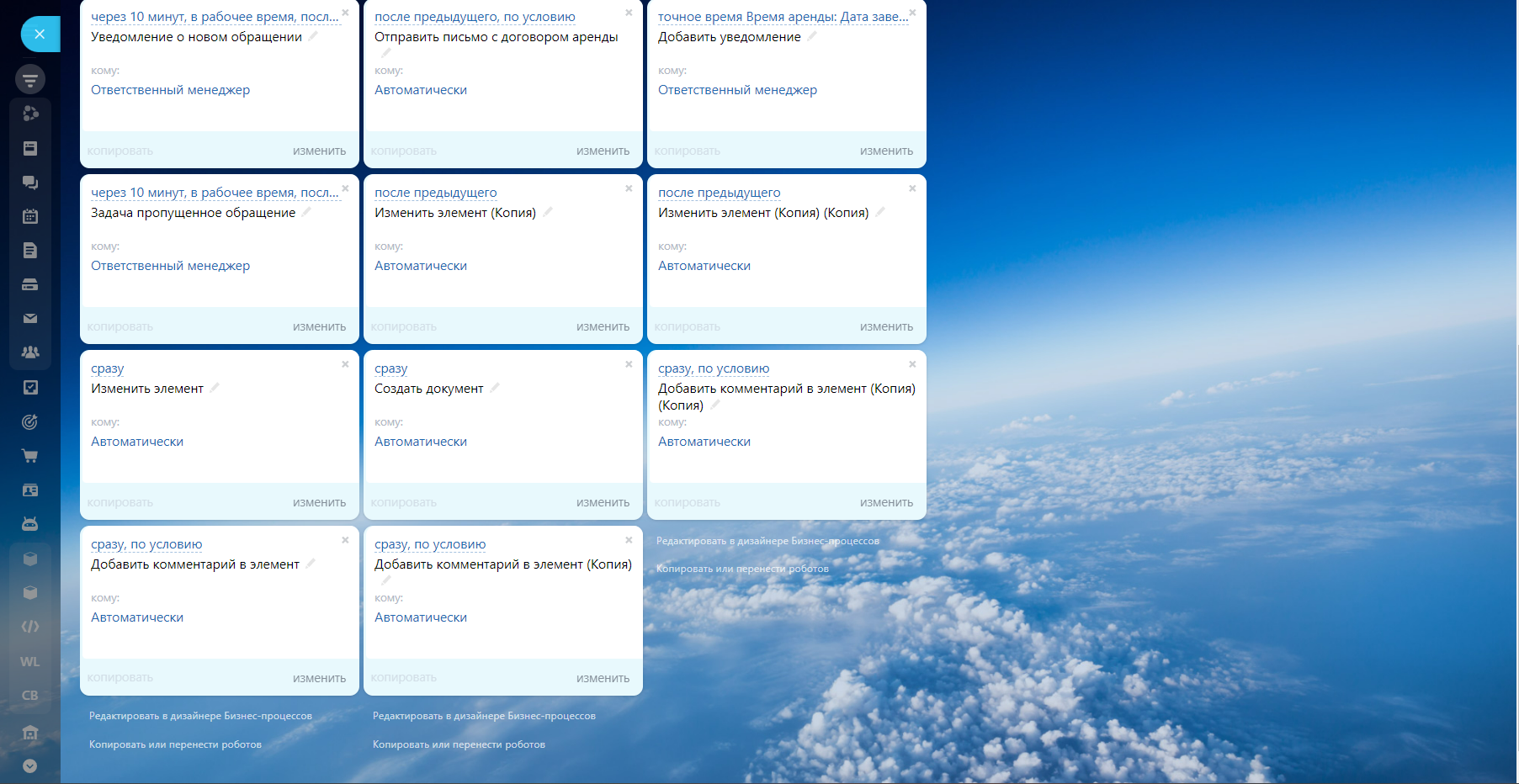Open the WL item in the sidebar
Image resolution: width=1519 pixels, height=784 pixels.
coord(30,662)
